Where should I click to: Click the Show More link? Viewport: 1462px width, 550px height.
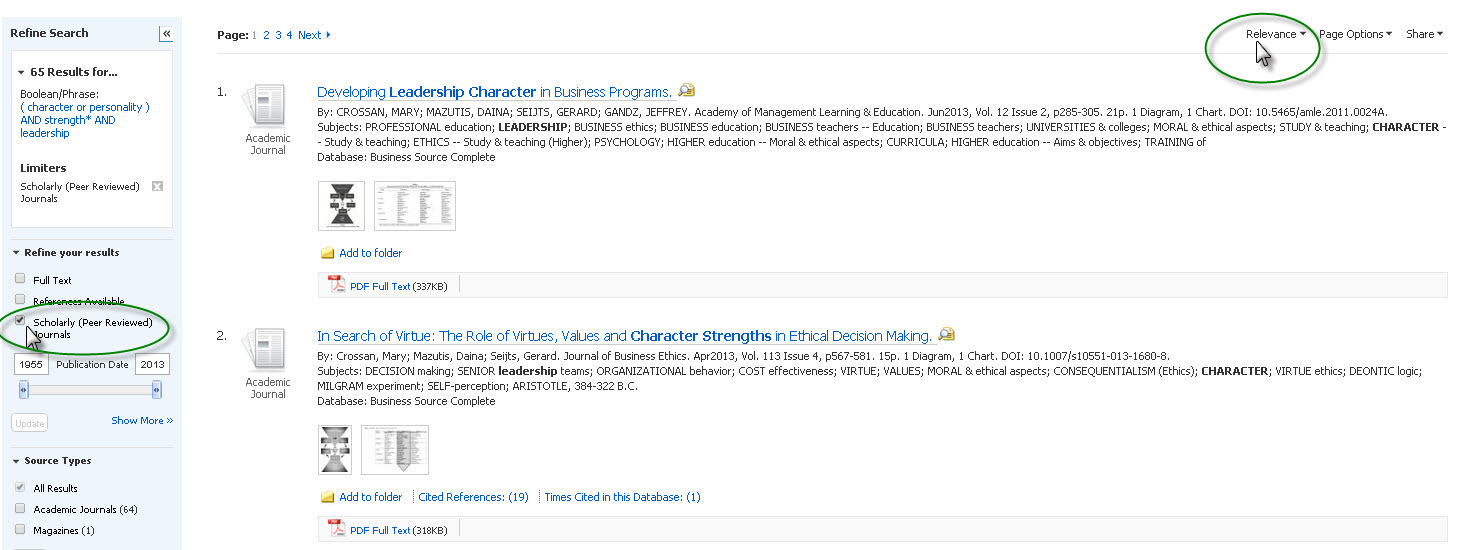tap(142, 421)
